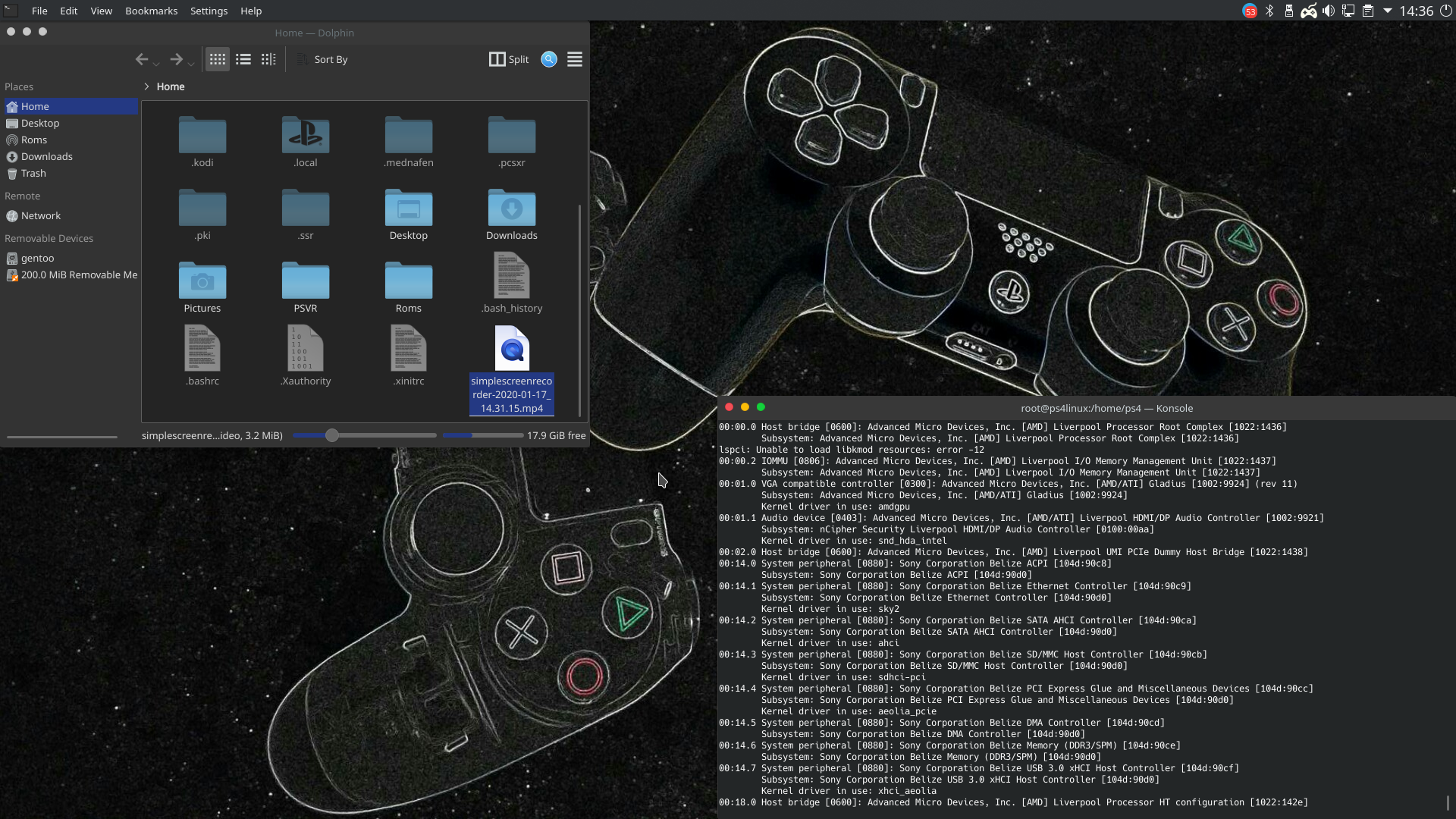Select 200.0 MiB Removable Media device
The image size is (1456, 819).
coord(71,275)
